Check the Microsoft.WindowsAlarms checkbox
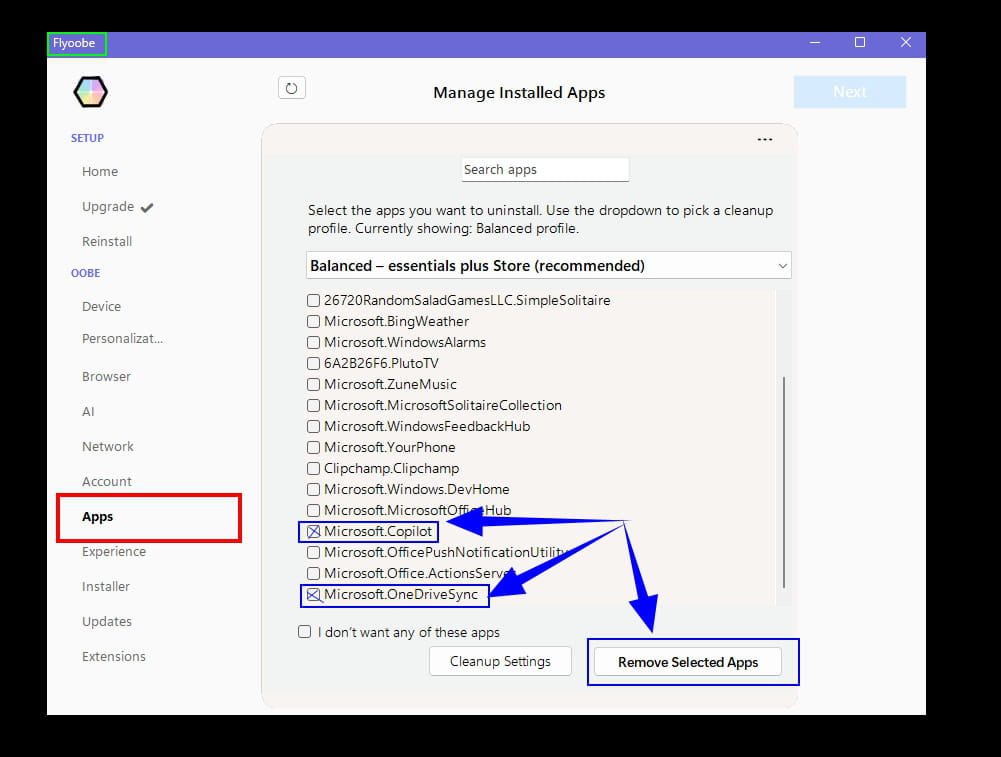1001x757 pixels. coord(313,343)
